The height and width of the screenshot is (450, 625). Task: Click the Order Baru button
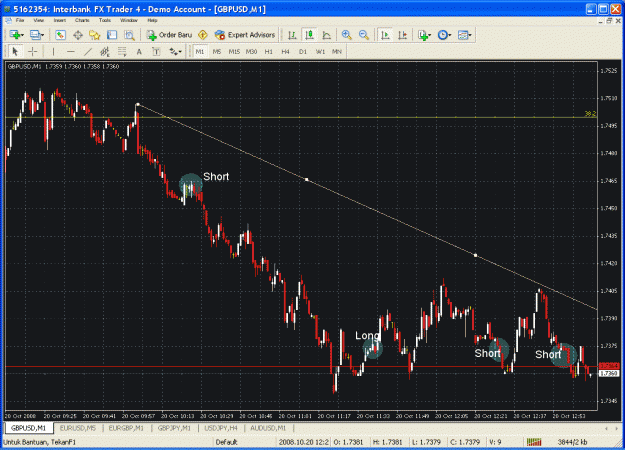tap(169, 35)
